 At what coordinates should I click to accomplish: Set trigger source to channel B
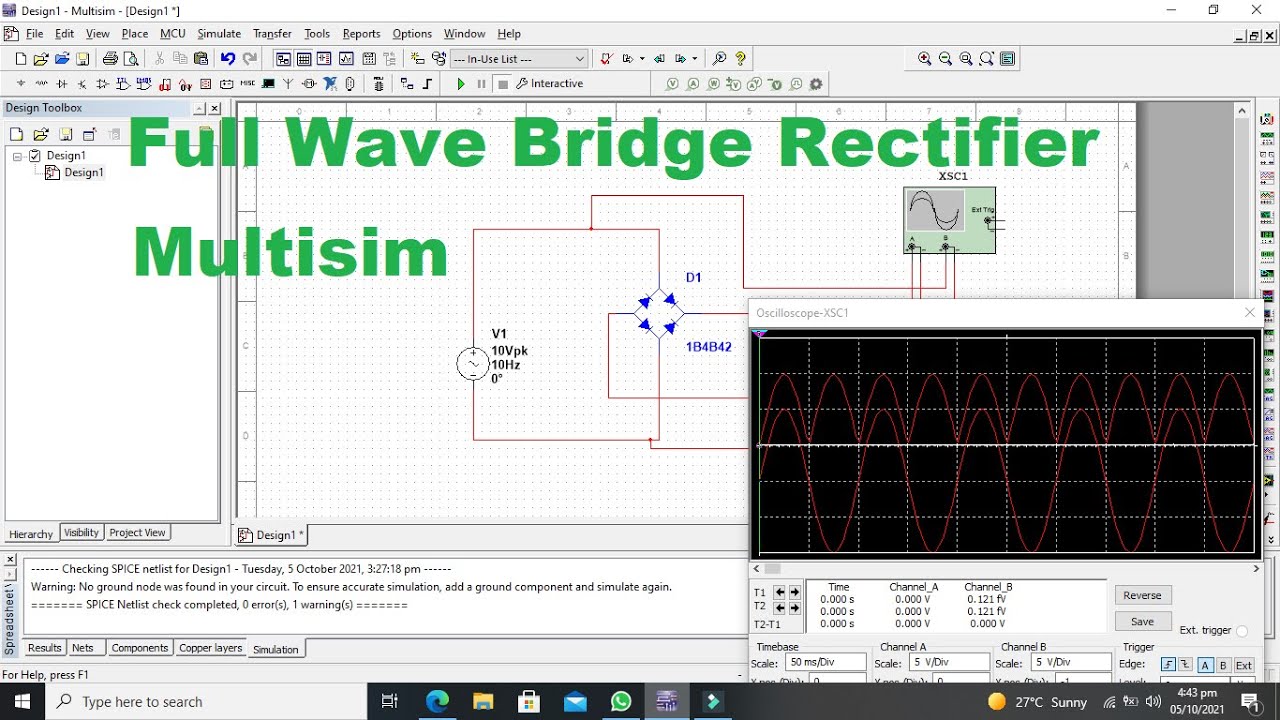1223,665
